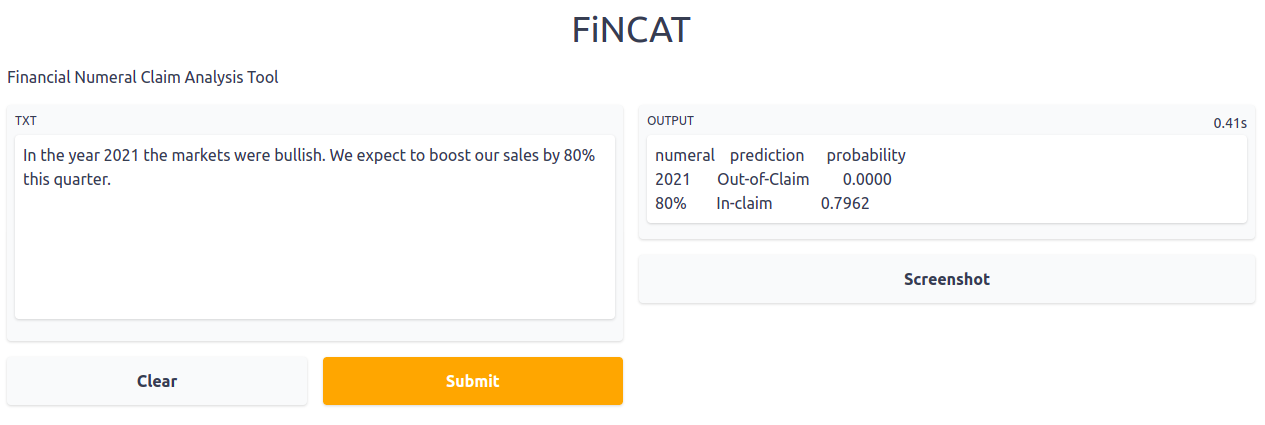Image resolution: width=1265 pixels, height=425 pixels.
Task: Click the 0.0000 probability value
Action: [867, 180]
